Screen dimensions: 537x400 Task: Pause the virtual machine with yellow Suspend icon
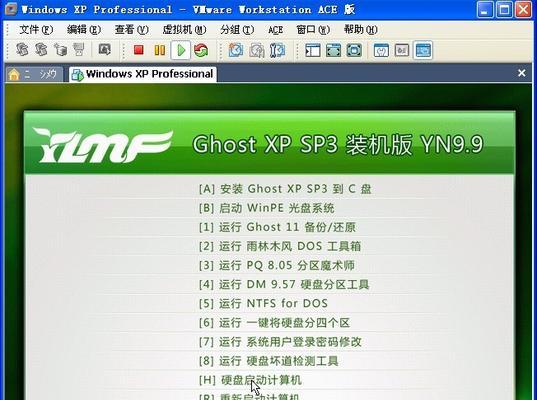(x=160, y=50)
